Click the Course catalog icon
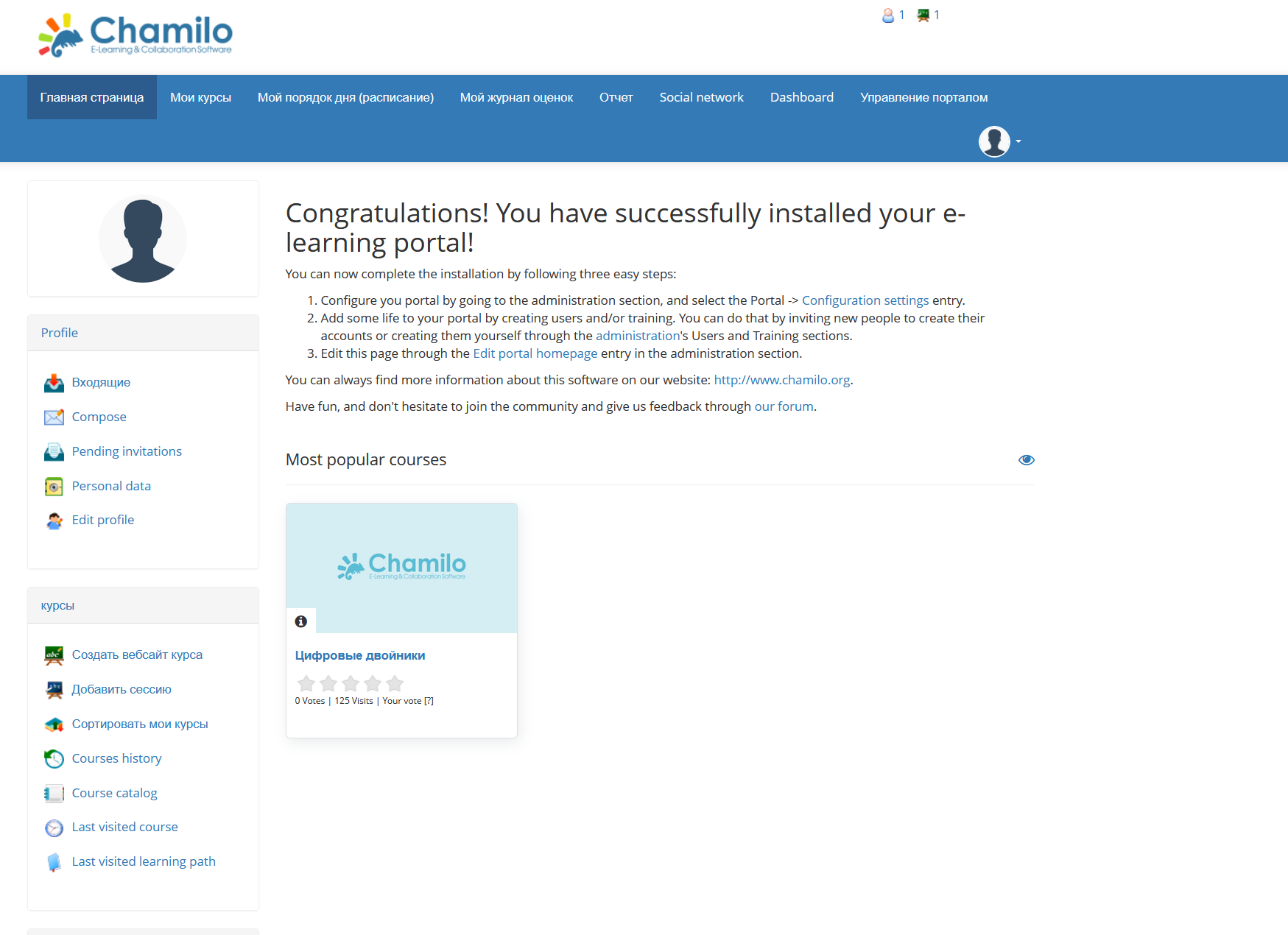This screenshot has height=935, width=1288. (54, 794)
